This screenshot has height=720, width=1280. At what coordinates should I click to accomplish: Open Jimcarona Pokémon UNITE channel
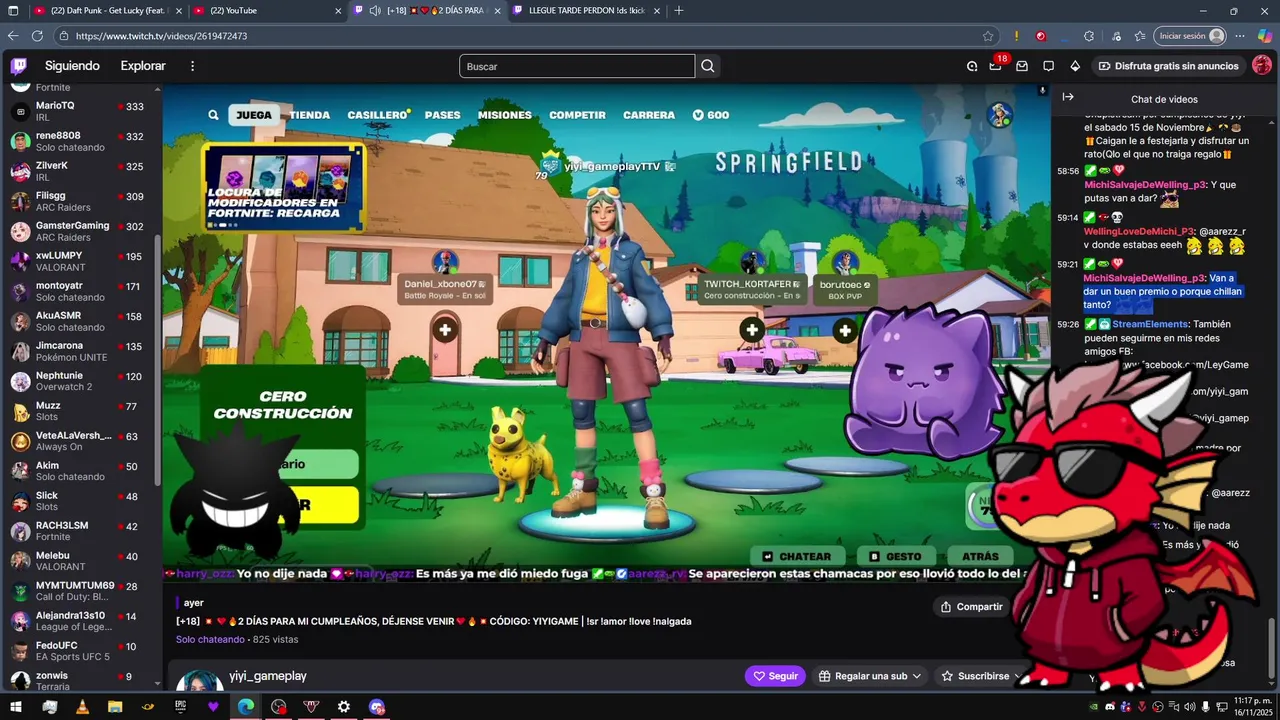(80, 351)
